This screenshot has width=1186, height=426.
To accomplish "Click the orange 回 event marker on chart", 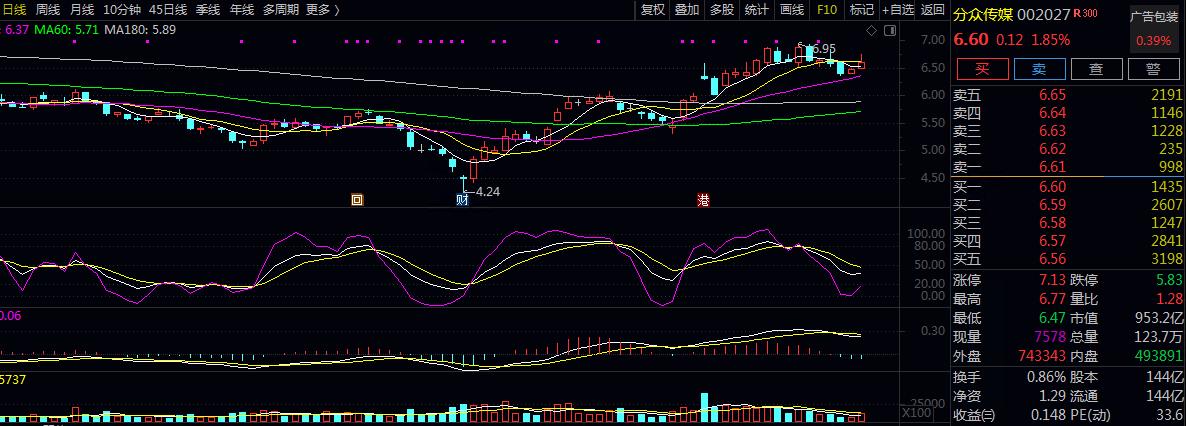I will [357, 199].
